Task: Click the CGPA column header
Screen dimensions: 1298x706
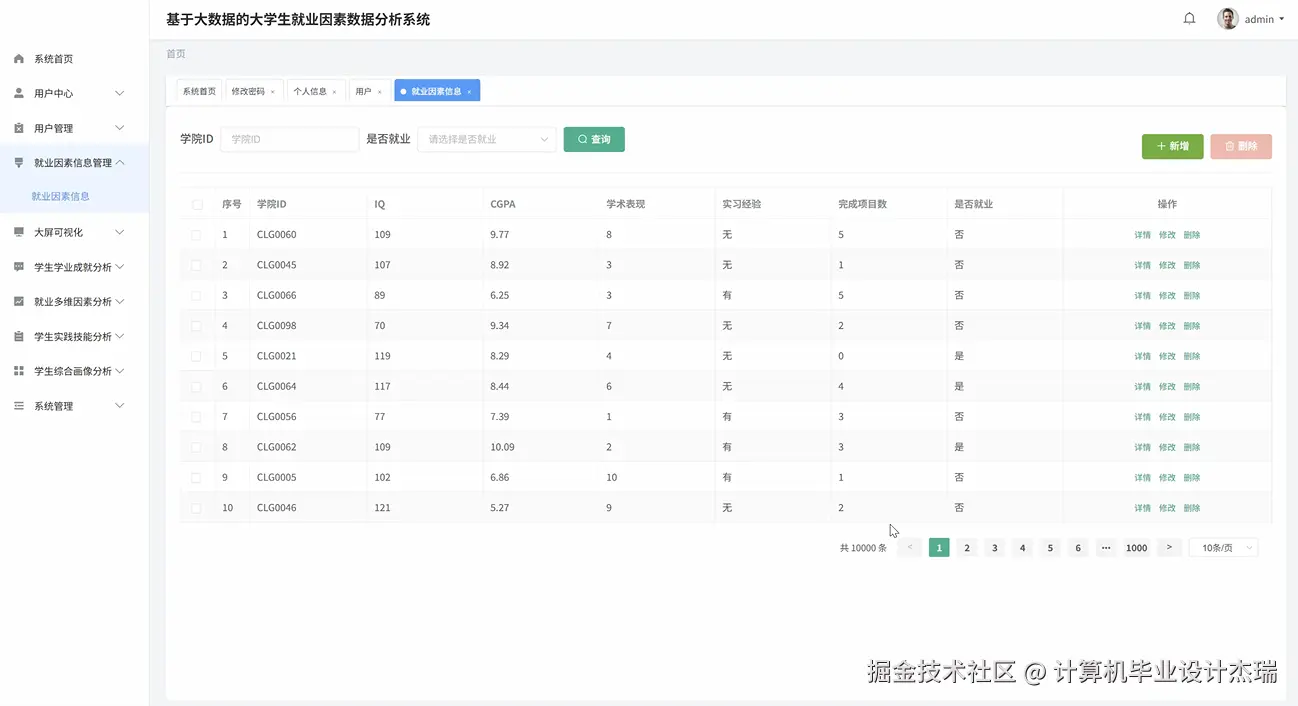Action: (503, 204)
